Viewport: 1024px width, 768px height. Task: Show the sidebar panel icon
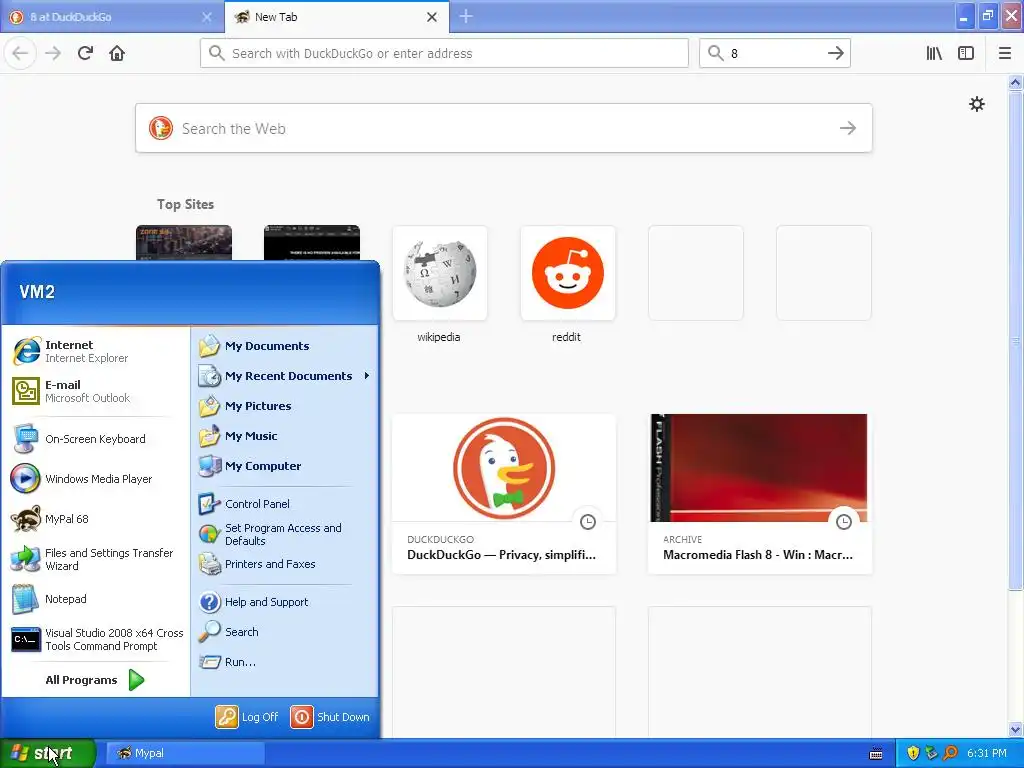(x=966, y=53)
